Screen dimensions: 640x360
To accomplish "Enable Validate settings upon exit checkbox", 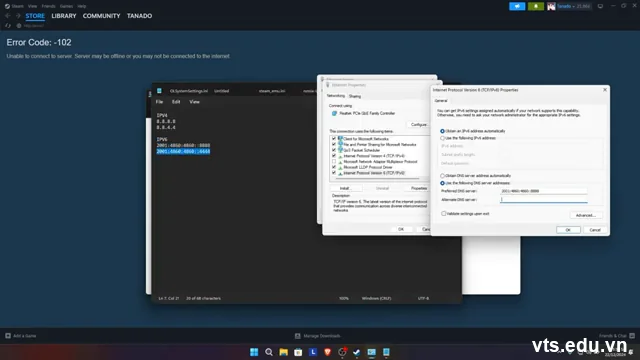I will (x=444, y=214).
